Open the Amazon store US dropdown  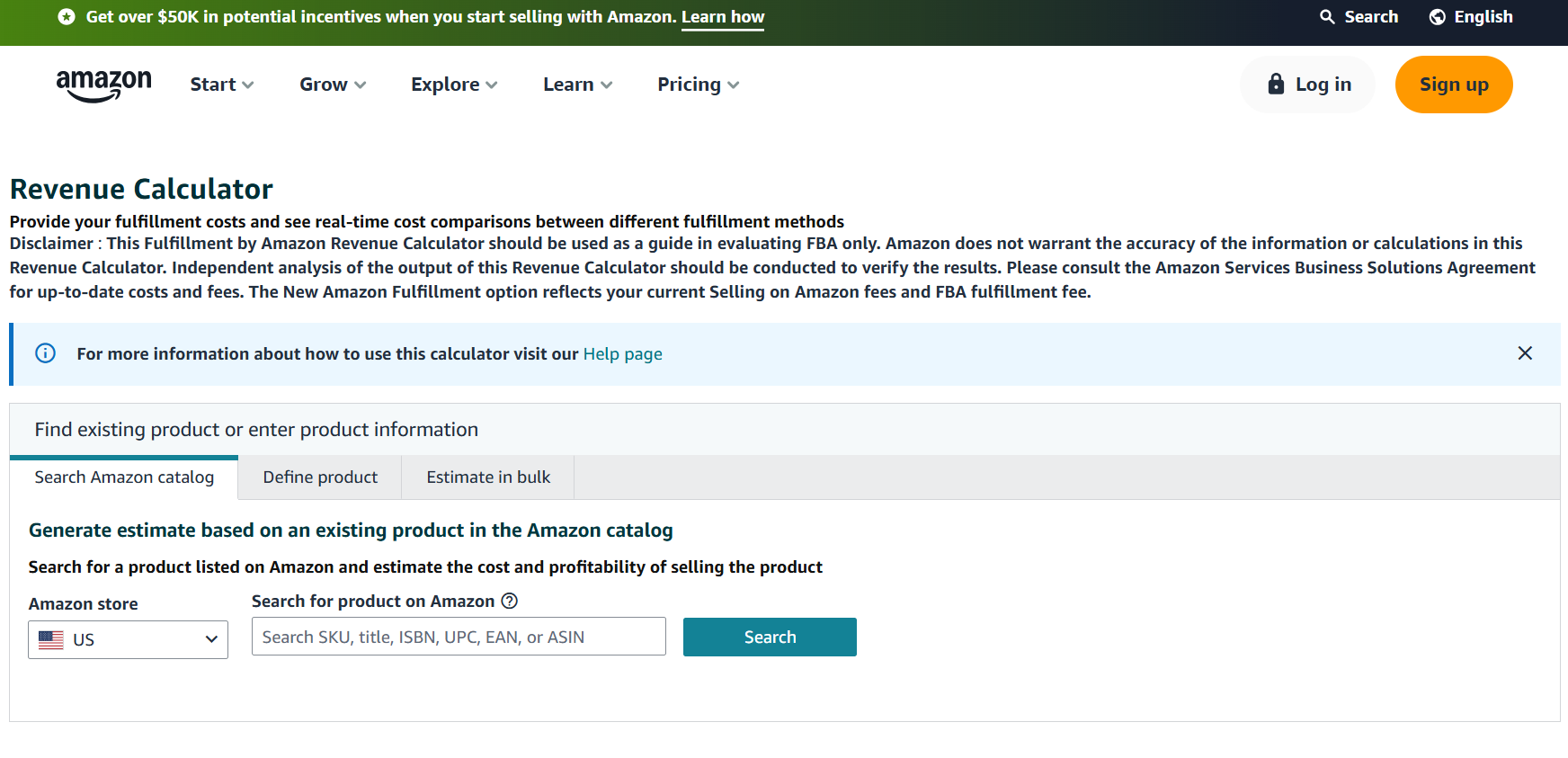[x=128, y=639]
